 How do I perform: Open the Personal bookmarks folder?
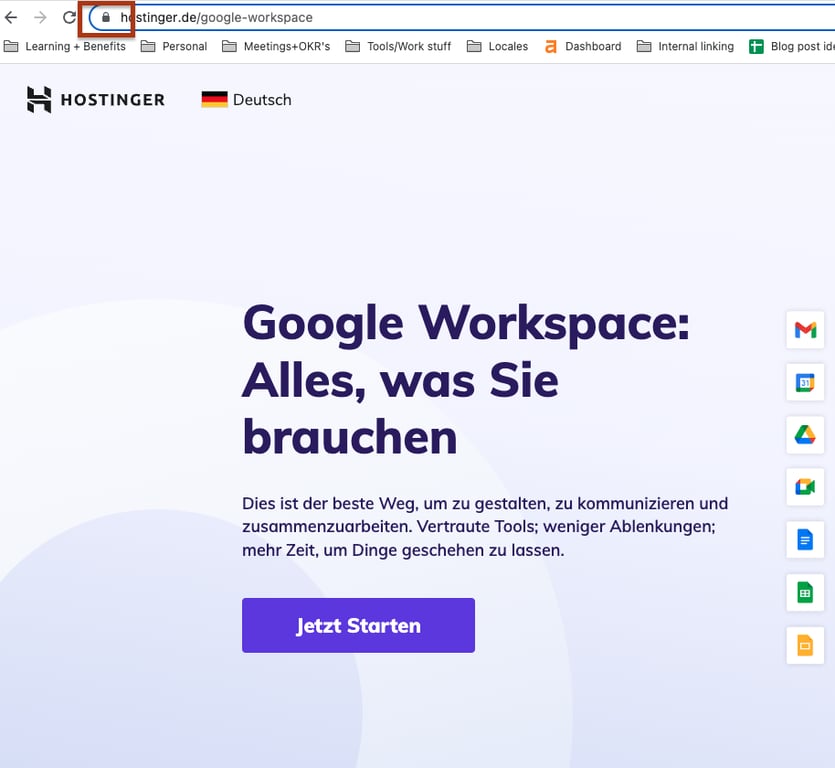click(174, 46)
